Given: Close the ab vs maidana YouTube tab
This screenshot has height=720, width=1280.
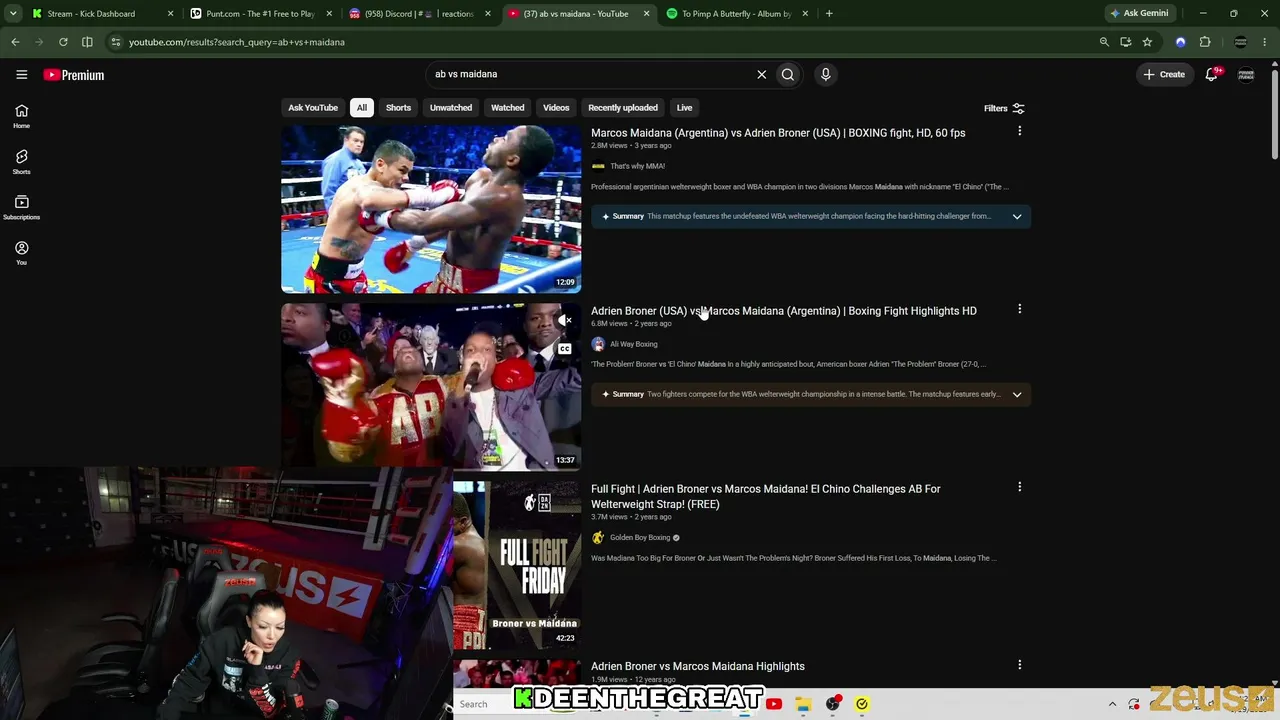Looking at the screenshot, I should [646, 14].
